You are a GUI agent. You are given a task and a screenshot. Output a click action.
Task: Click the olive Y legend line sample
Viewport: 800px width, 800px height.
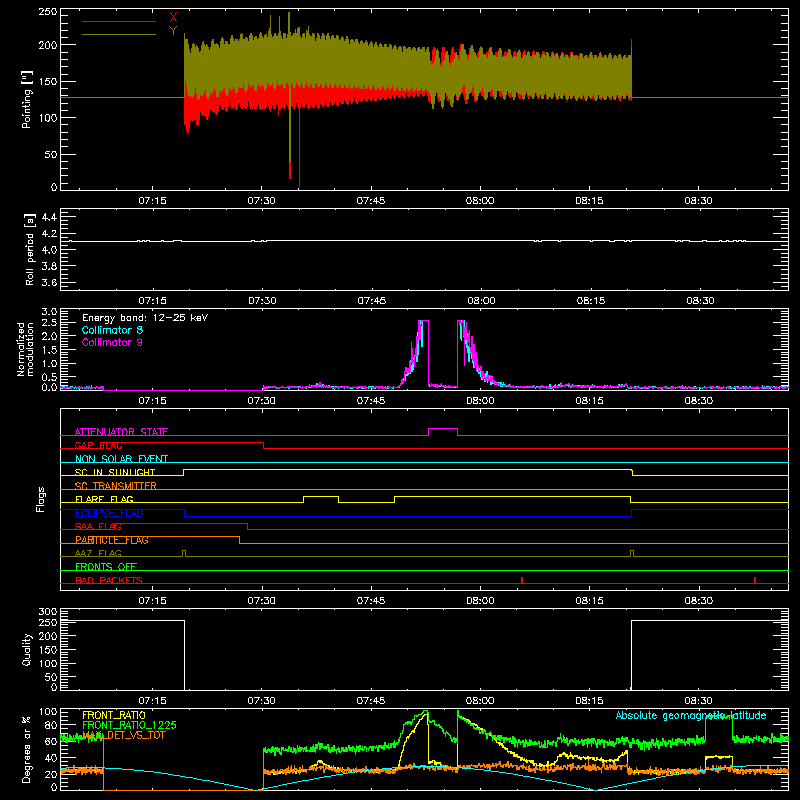pos(119,34)
